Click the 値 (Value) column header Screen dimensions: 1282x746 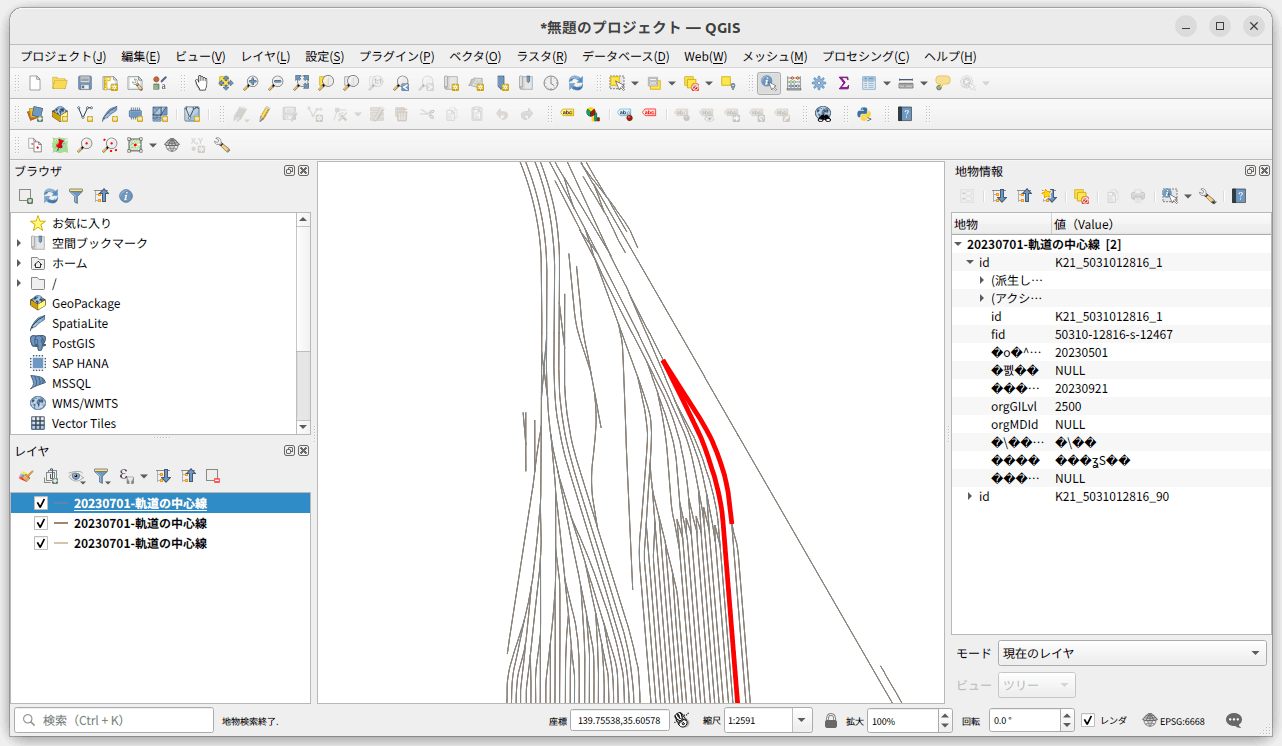[x=1160, y=224]
